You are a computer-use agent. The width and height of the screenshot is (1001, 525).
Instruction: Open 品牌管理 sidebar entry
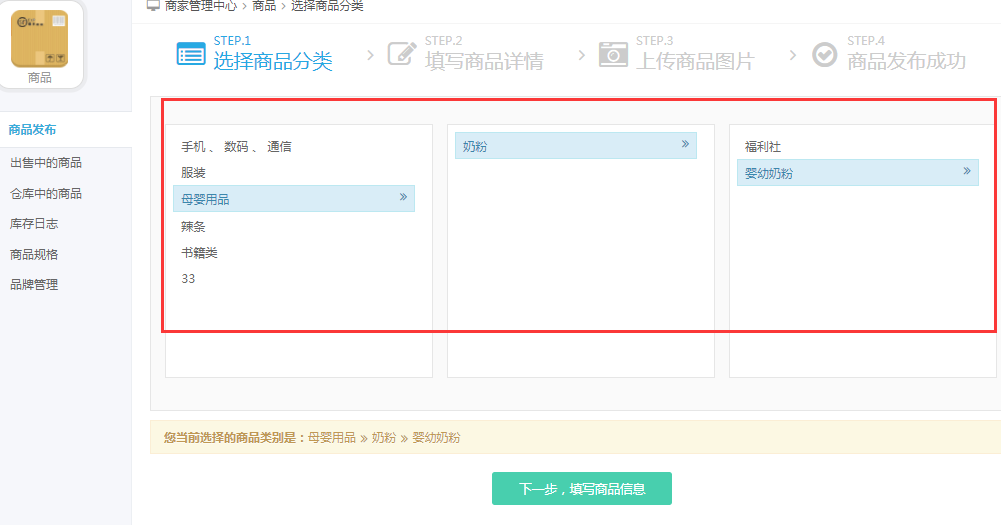[34, 284]
